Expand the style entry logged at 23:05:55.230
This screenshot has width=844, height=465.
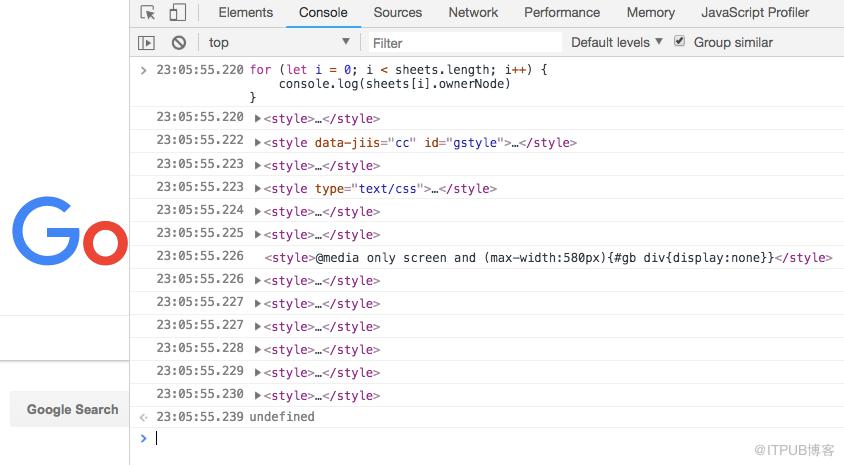pos(258,396)
